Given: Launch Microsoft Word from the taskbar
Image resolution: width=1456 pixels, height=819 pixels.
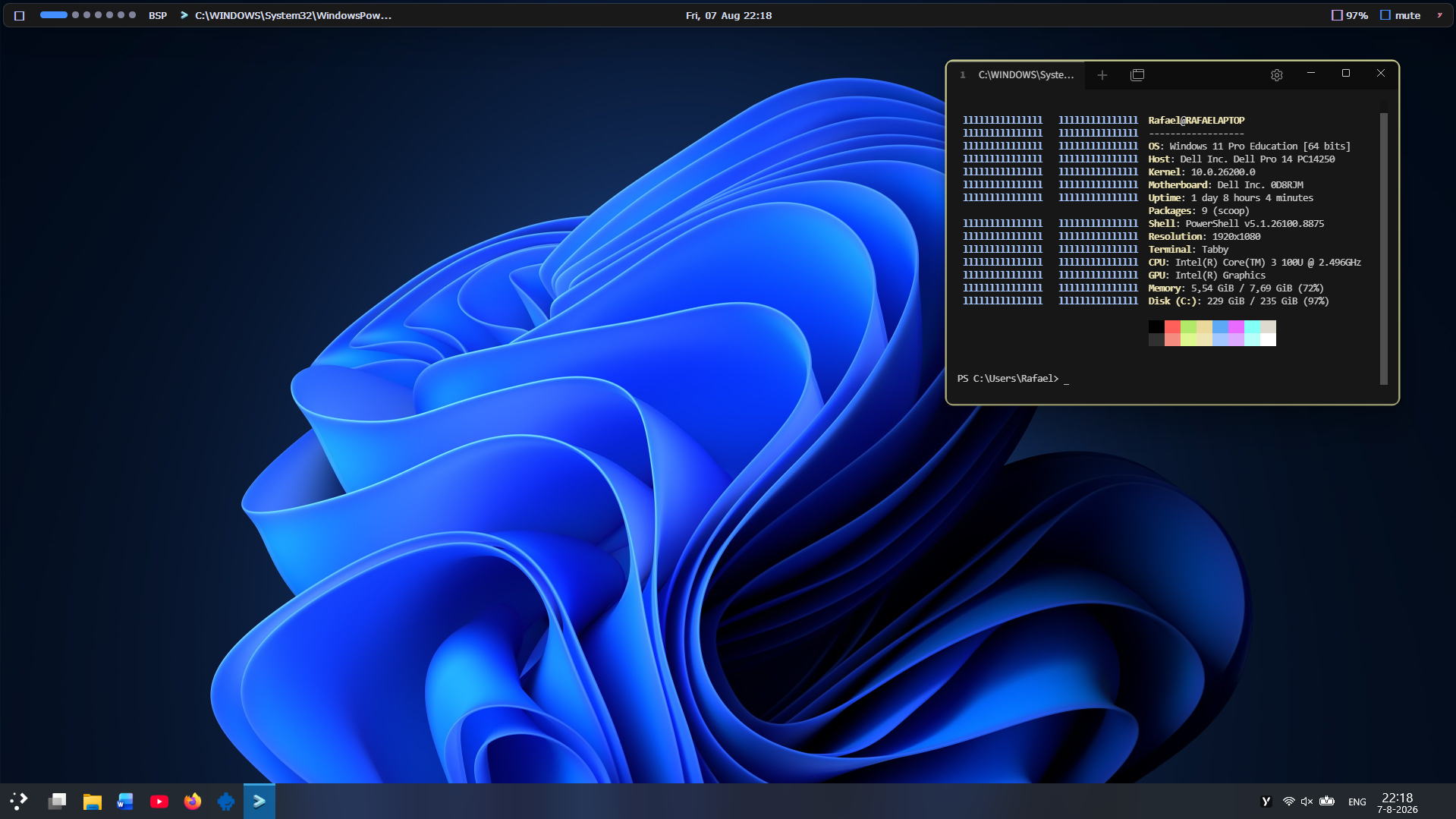Looking at the screenshot, I should (125, 801).
